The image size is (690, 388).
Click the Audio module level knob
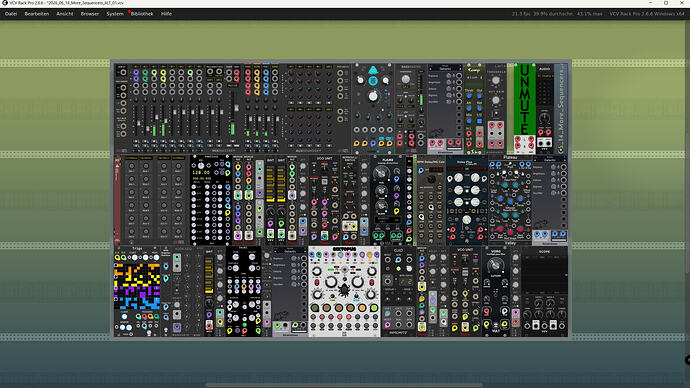pos(545,118)
